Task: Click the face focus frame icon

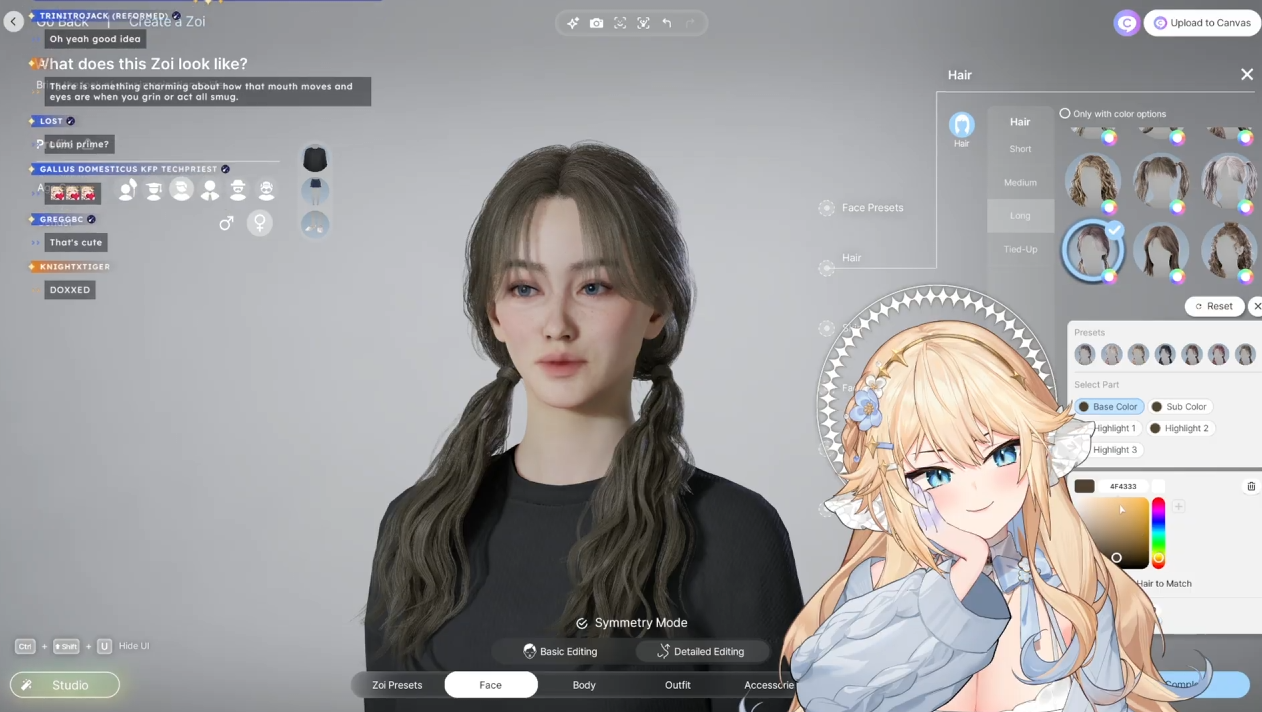Action: [620, 23]
